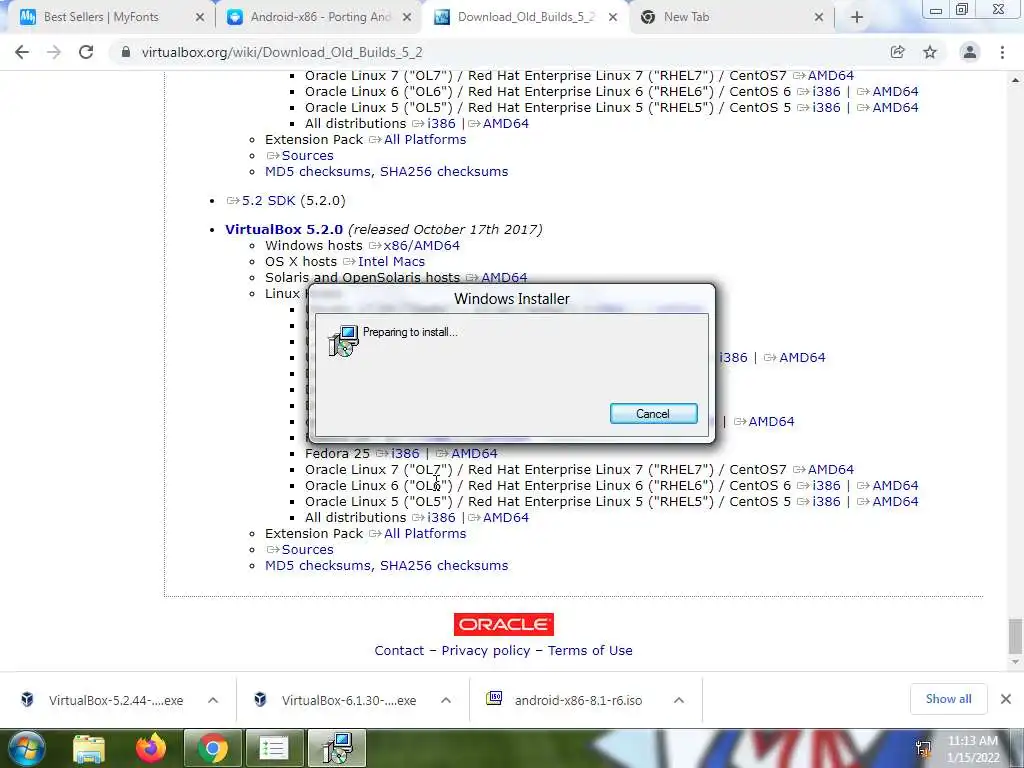
Task: Open top Extension Pack All Platforms link
Action: [425, 140]
